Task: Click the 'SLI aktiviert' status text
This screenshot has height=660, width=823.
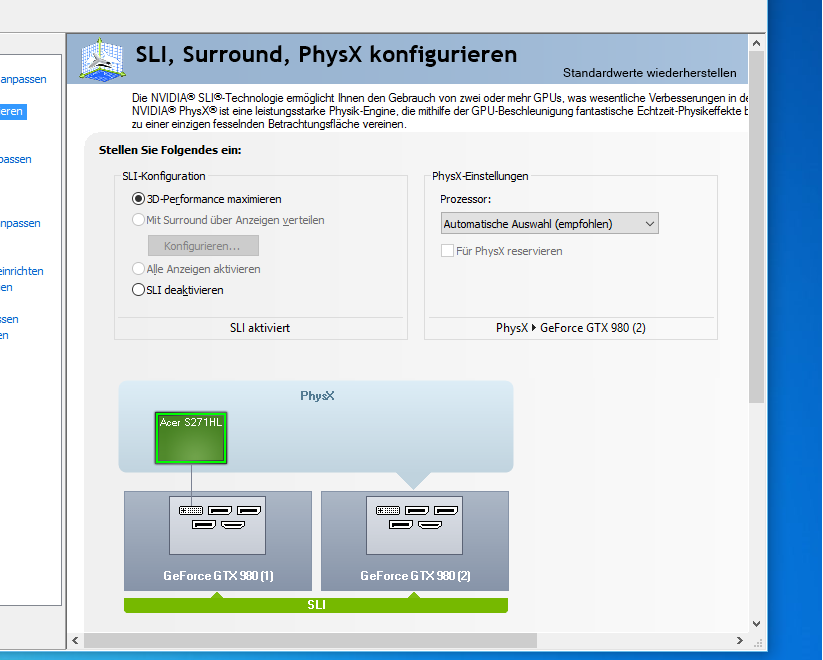Action: 260,328
